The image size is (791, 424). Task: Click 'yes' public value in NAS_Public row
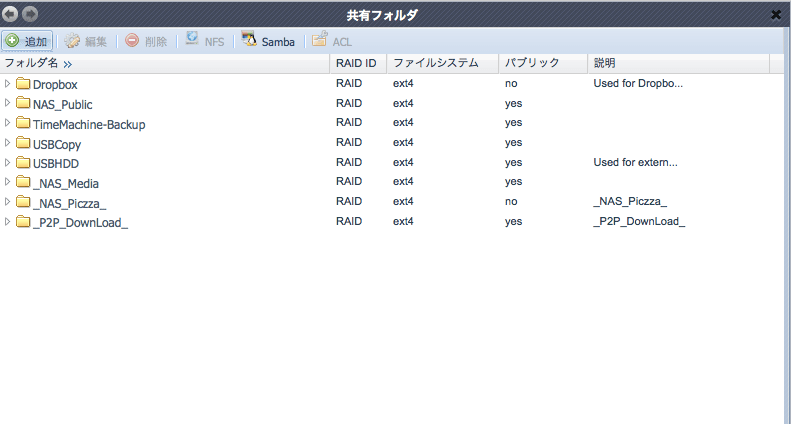point(514,103)
